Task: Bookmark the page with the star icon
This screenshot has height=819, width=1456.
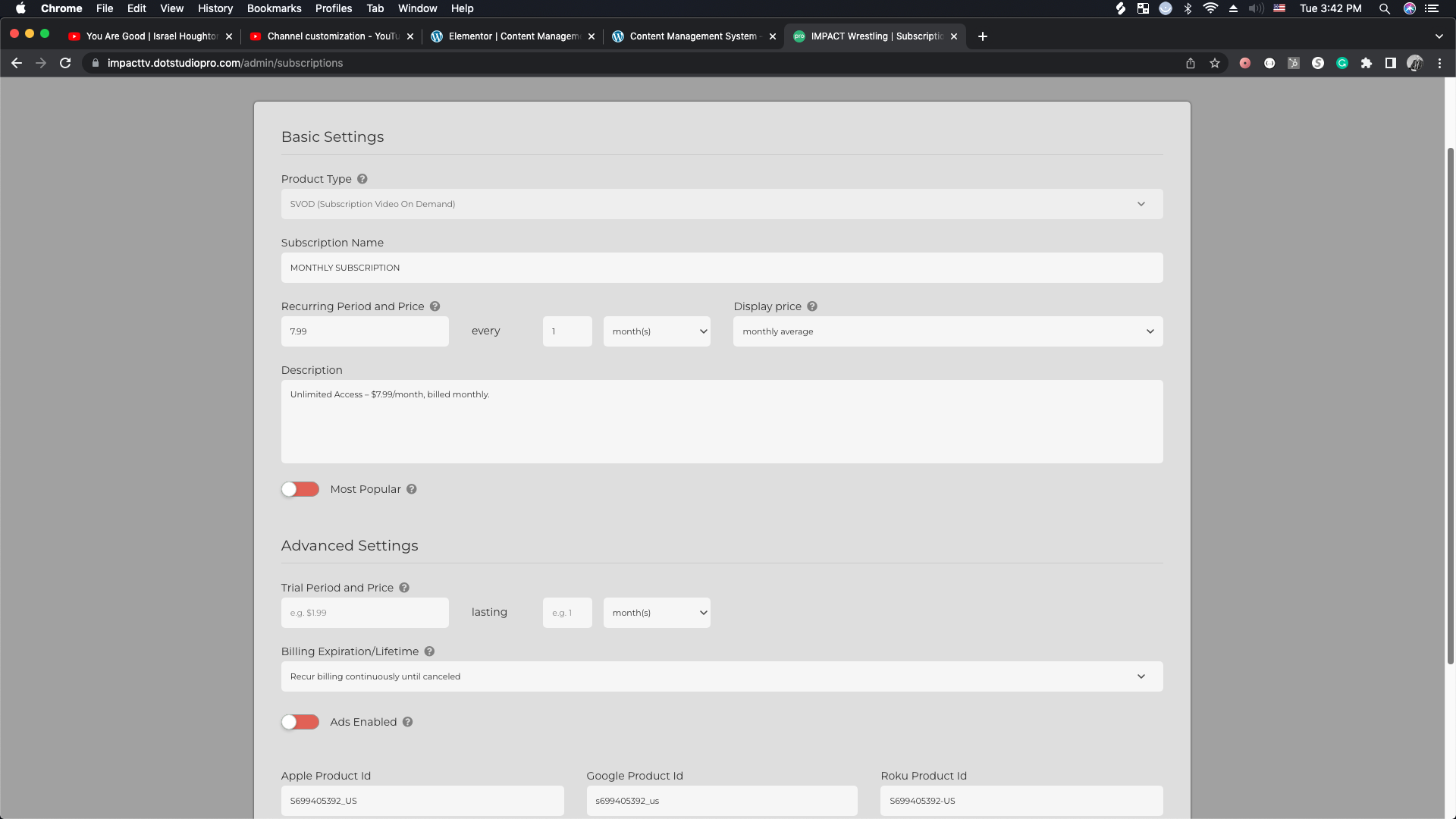Action: [1215, 63]
